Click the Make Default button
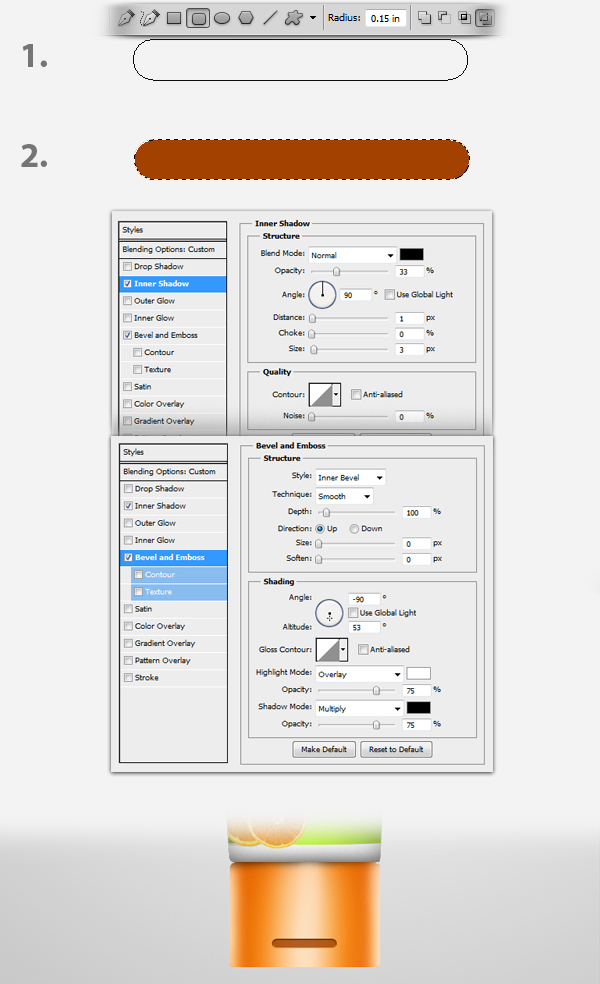The height and width of the screenshot is (984, 600). (x=324, y=749)
